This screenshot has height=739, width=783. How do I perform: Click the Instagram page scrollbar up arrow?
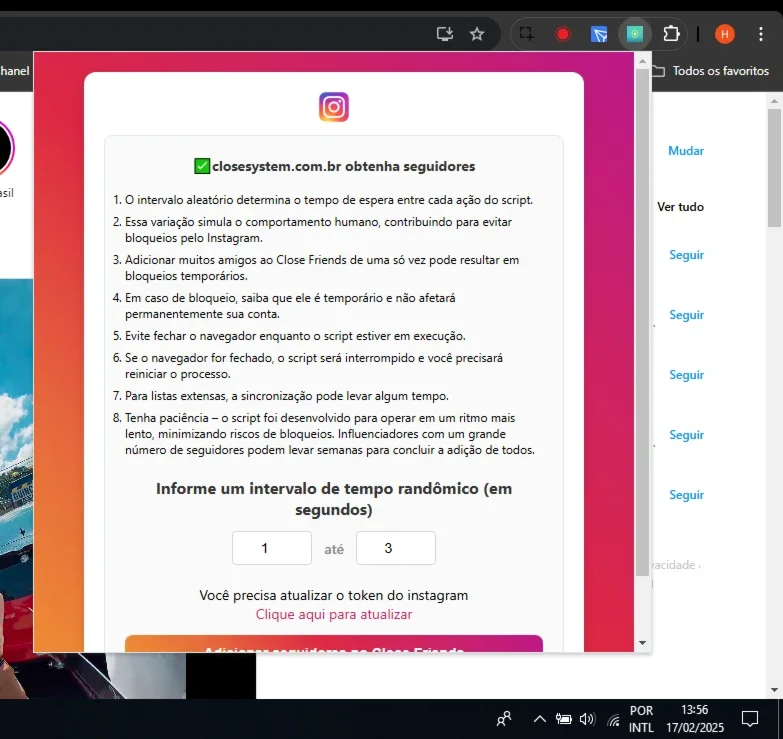click(x=774, y=101)
